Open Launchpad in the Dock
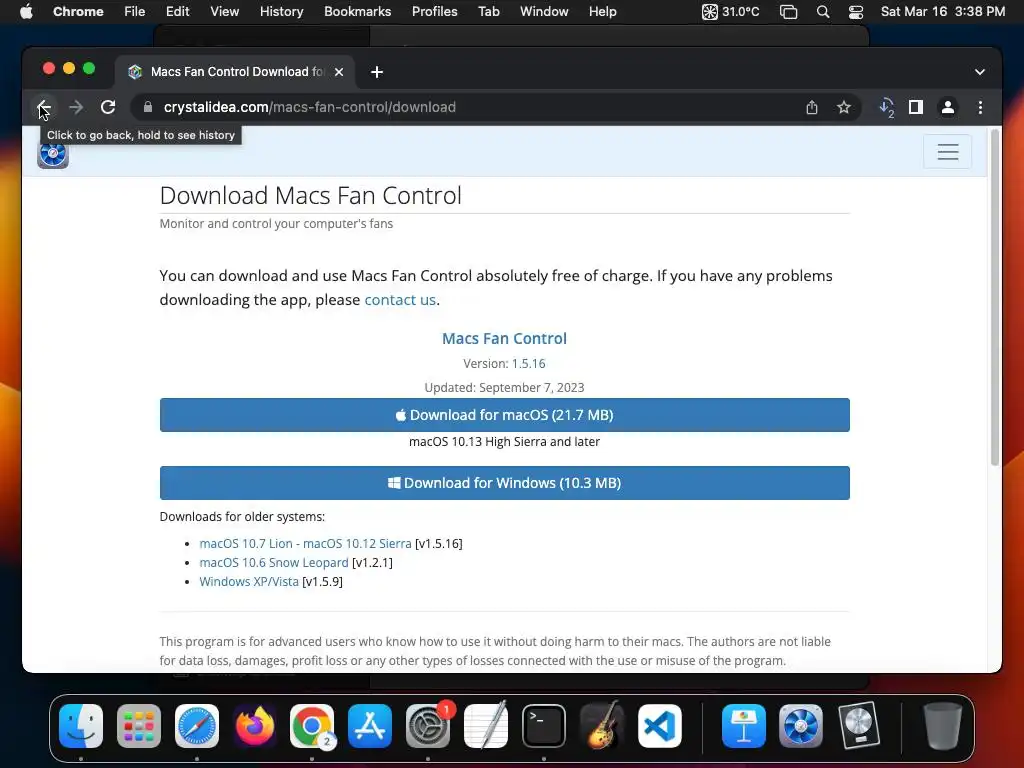Viewport: 1024px width, 768px height. click(x=138, y=726)
